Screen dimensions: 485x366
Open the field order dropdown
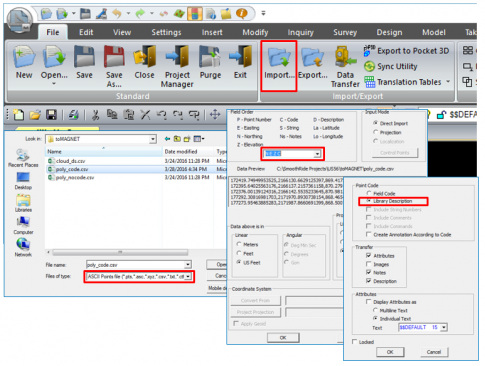pos(317,154)
